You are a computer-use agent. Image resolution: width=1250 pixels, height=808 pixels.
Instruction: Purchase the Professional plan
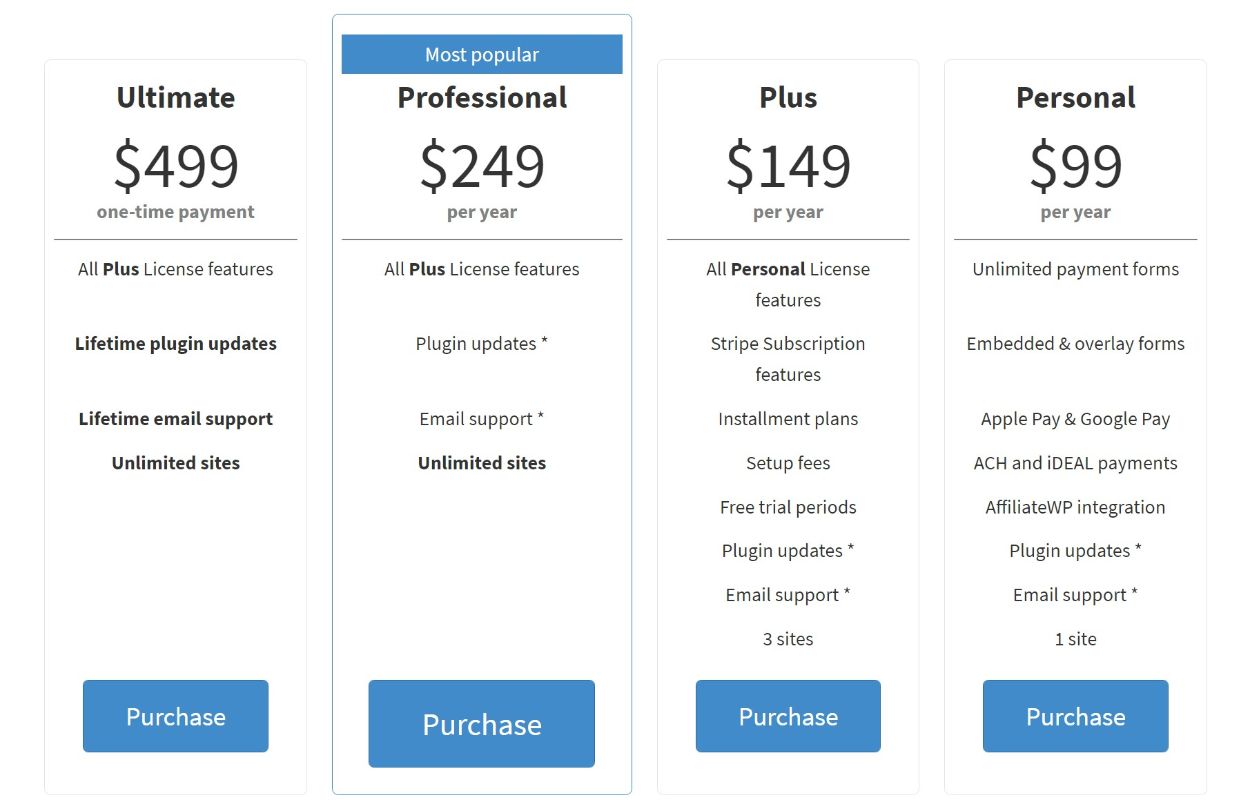pyautogui.click(x=481, y=724)
